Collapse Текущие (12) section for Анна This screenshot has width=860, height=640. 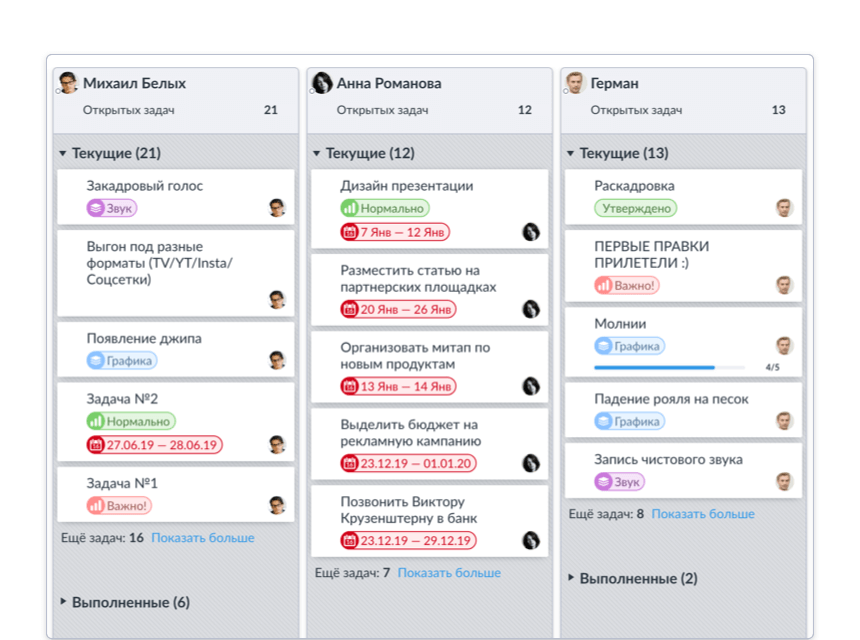(x=317, y=154)
